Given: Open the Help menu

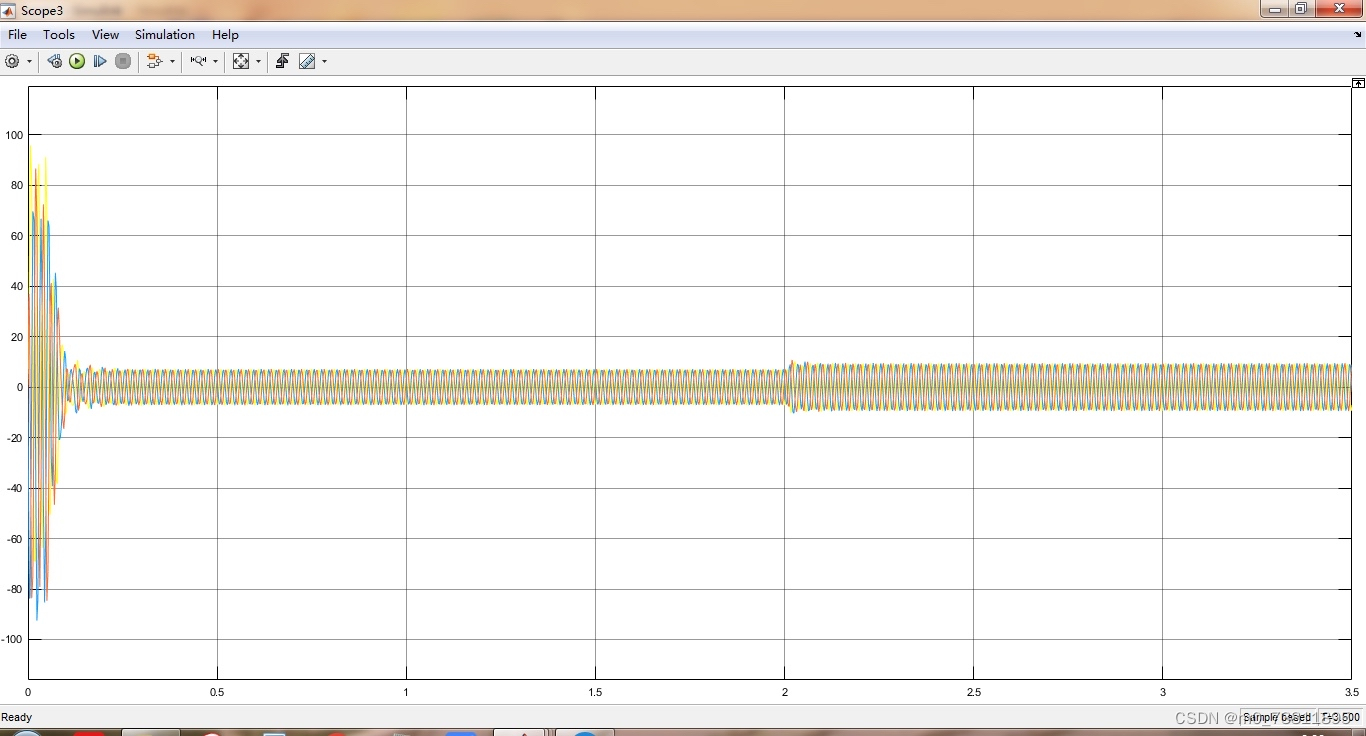Looking at the screenshot, I should tap(225, 34).
